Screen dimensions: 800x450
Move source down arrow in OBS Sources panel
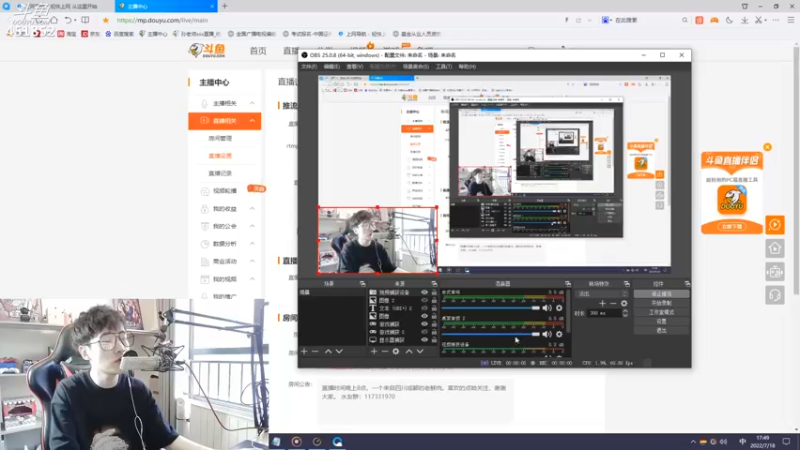click(x=420, y=352)
